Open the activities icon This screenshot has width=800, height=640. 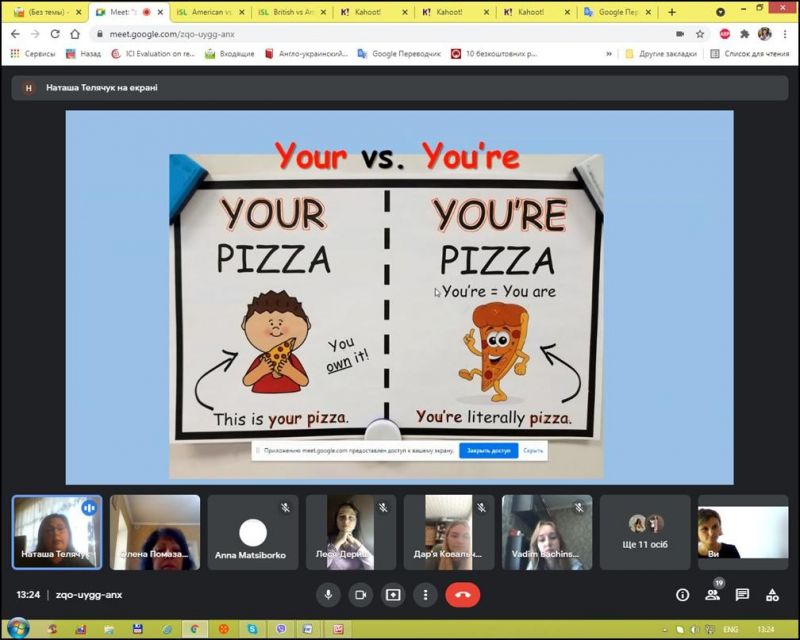pos(772,595)
